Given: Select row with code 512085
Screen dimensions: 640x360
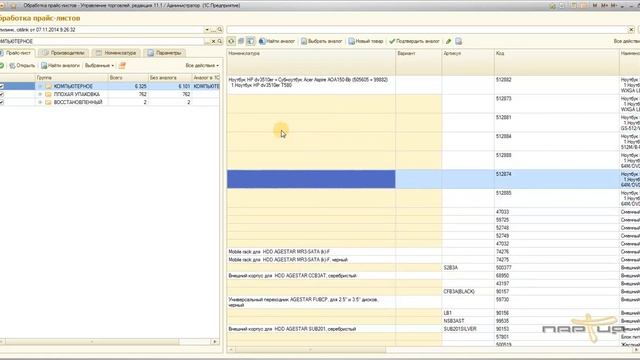Looking at the screenshot, I should [x=433, y=198].
